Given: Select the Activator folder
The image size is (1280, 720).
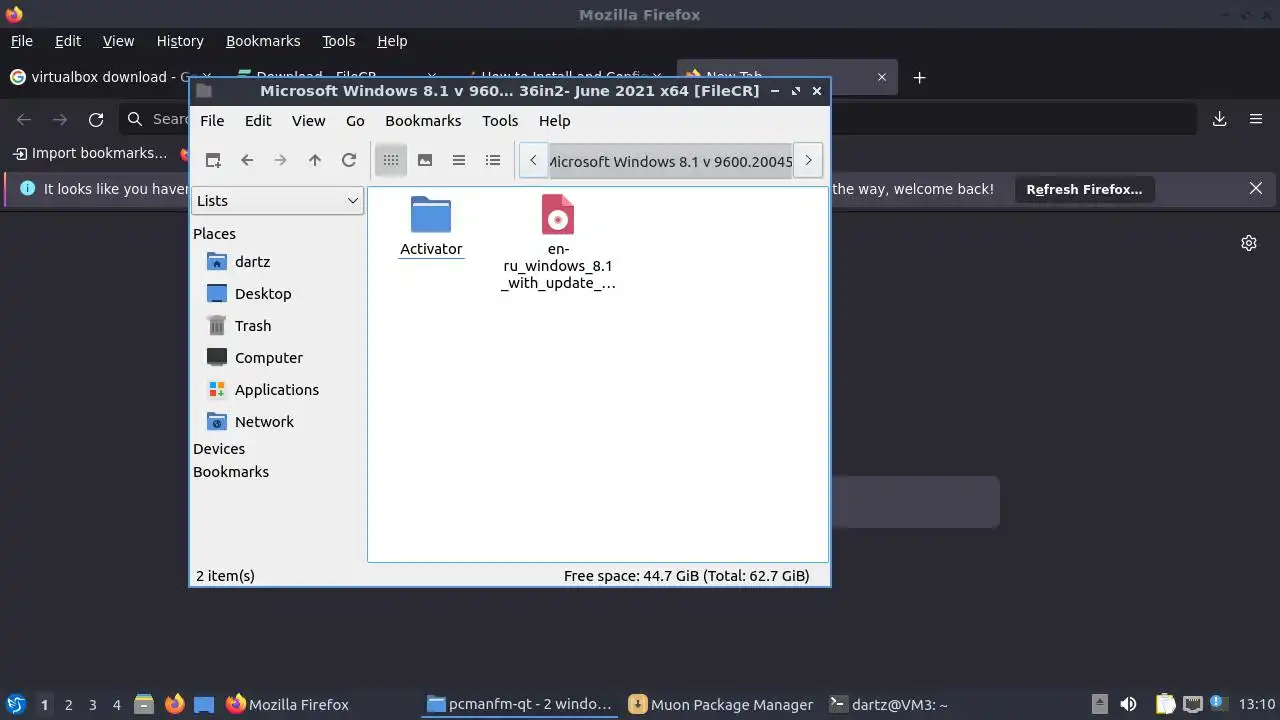Looking at the screenshot, I should click(x=431, y=226).
